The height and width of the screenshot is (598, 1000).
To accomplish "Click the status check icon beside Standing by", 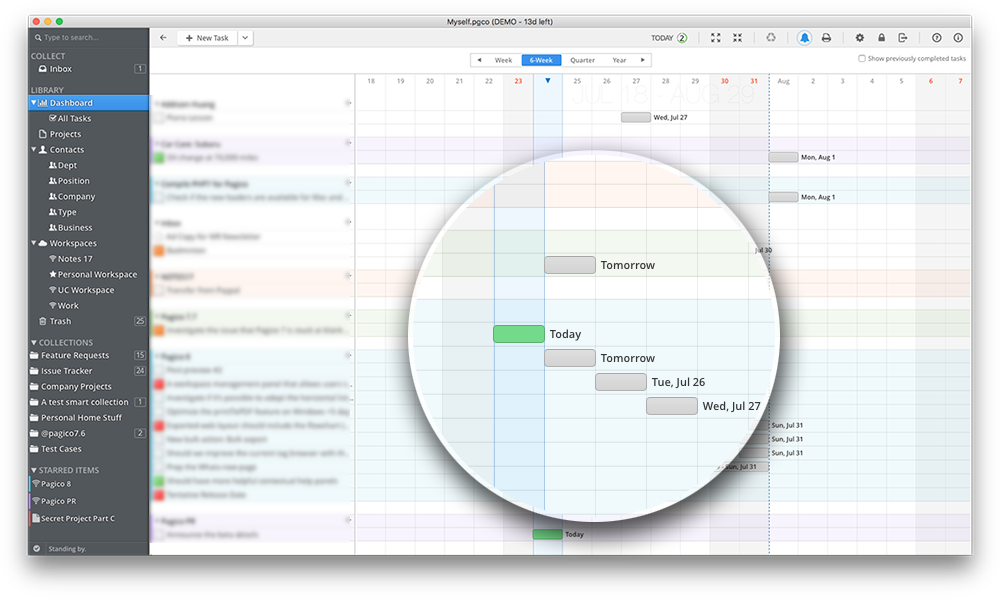I will (x=37, y=548).
